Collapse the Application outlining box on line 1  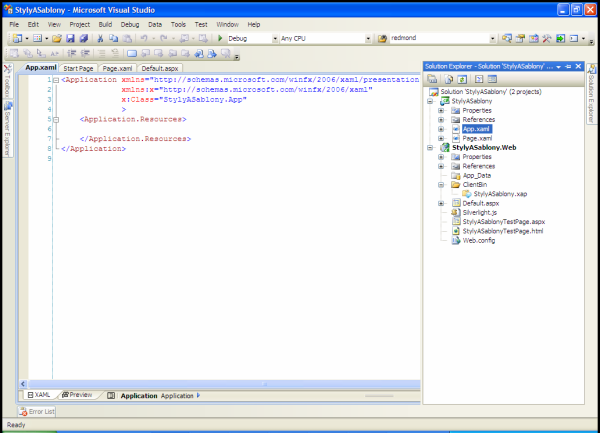pos(56,80)
